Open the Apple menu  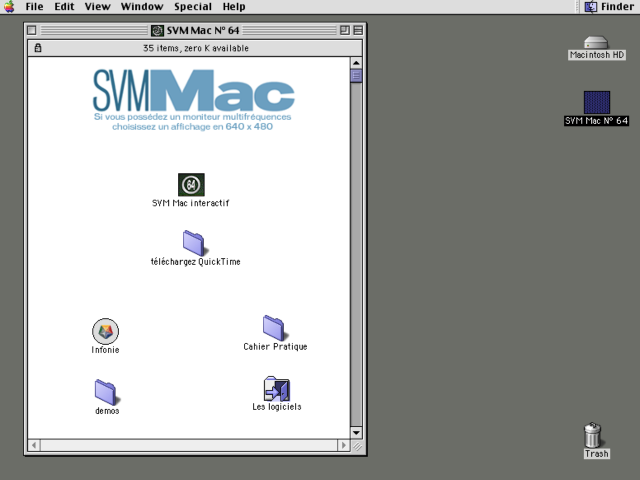pyautogui.click(x=9, y=7)
